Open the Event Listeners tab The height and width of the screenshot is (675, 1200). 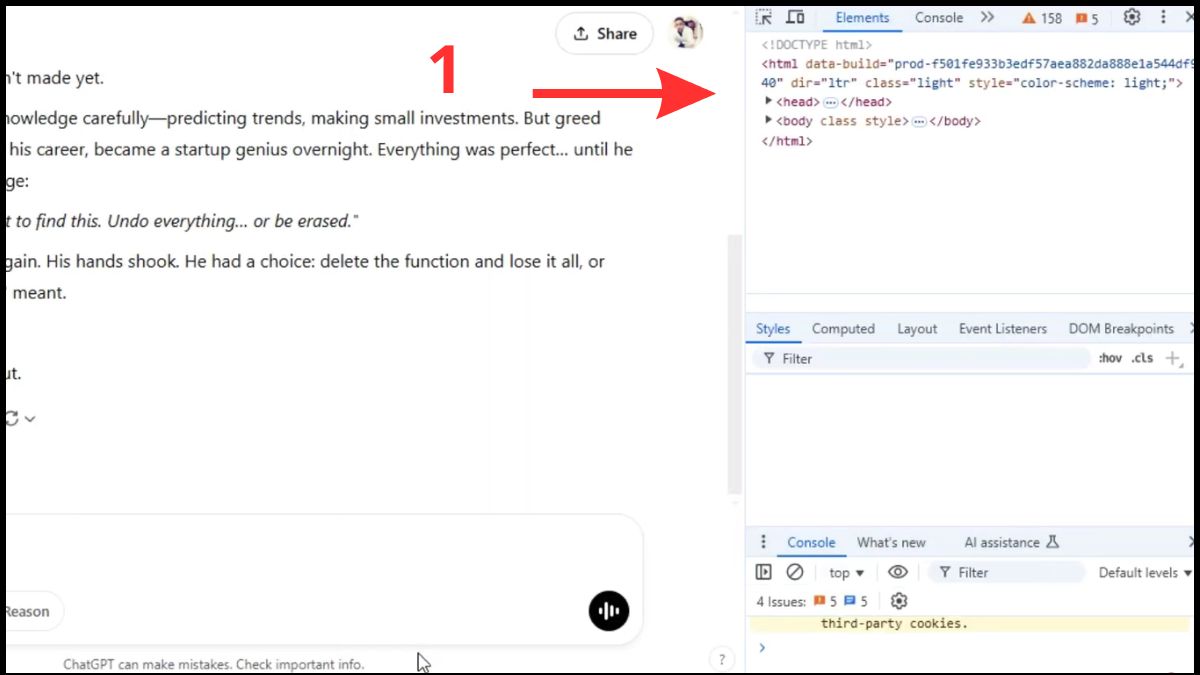click(1003, 329)
